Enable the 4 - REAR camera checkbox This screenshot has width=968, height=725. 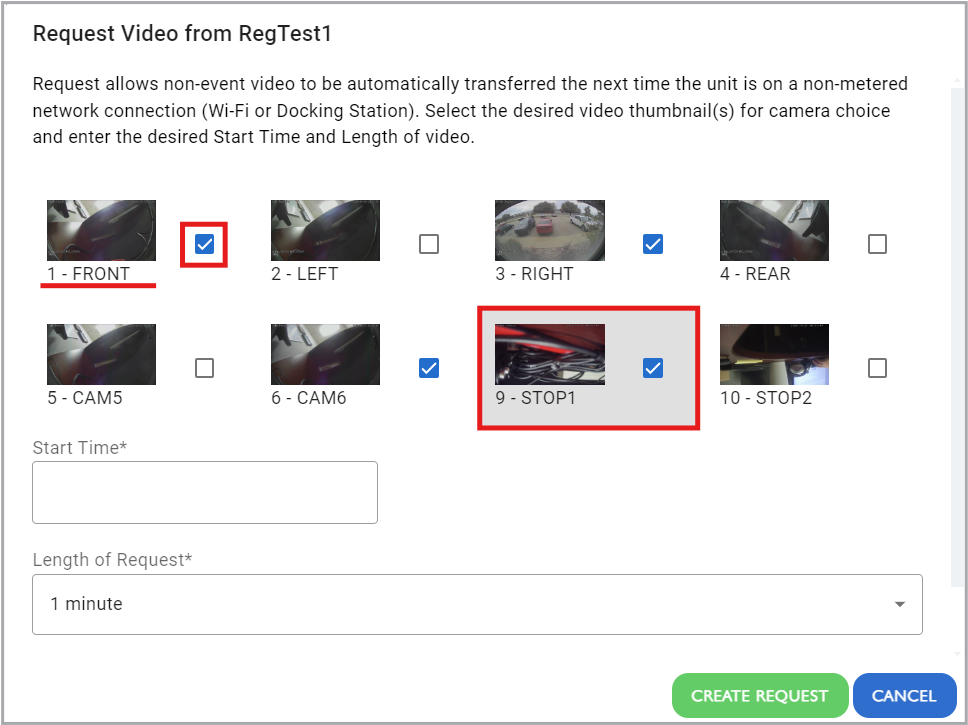pyautogui.click(x=877, y=244)
